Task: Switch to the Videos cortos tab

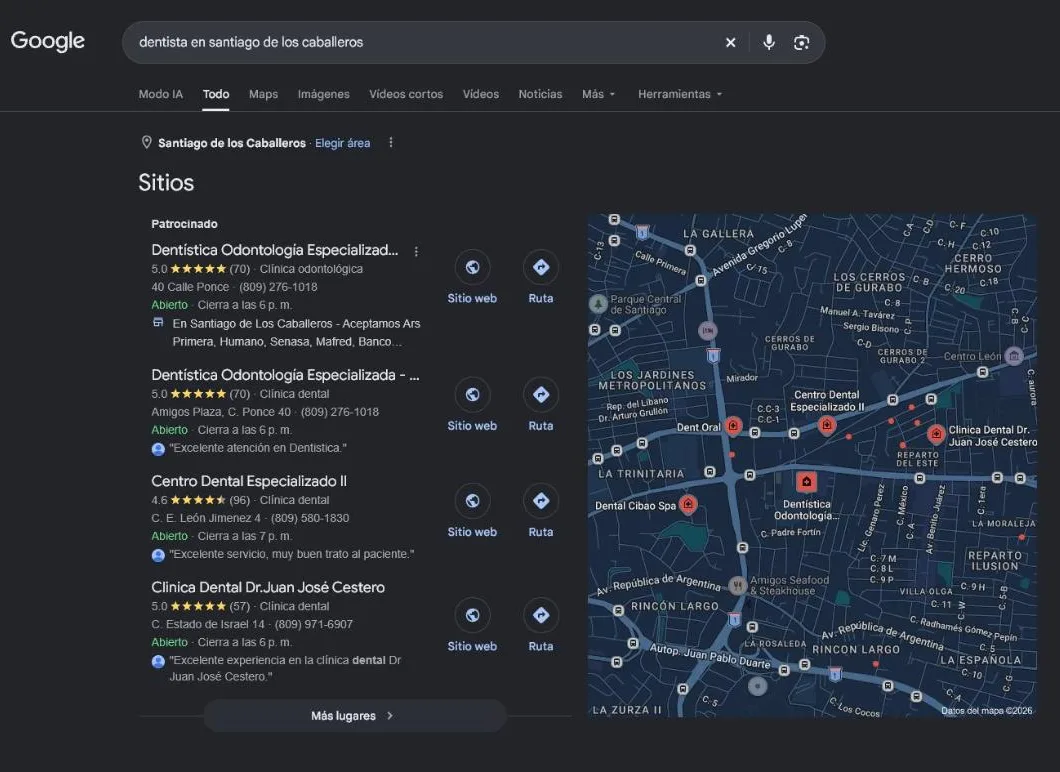Action: click(x=406, y=94)
